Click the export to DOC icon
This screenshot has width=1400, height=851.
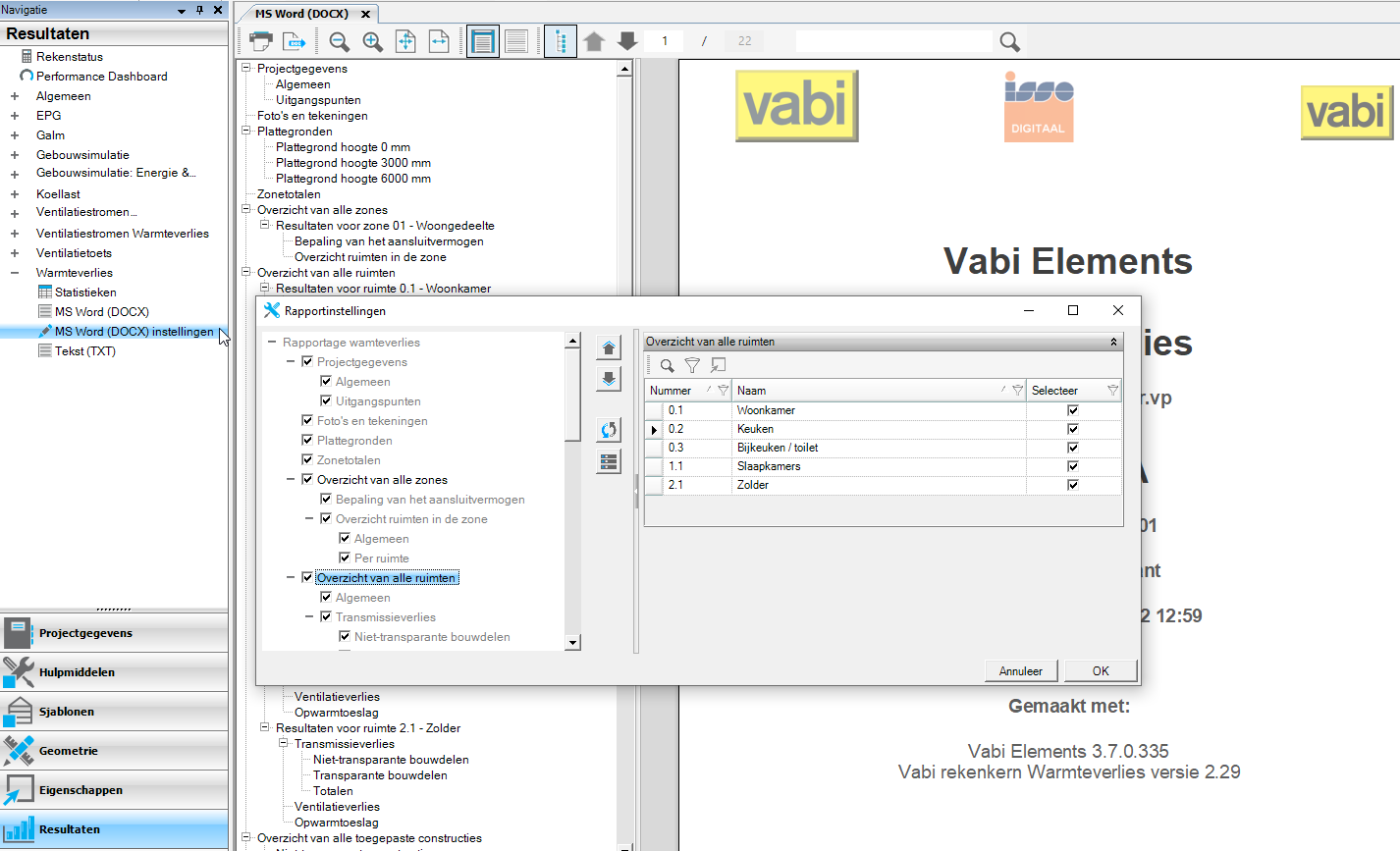click(294, 41)
